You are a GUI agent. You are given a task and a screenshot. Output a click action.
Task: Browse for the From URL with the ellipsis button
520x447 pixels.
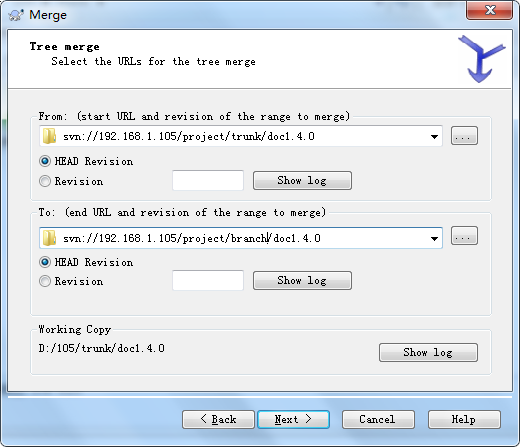464,136
